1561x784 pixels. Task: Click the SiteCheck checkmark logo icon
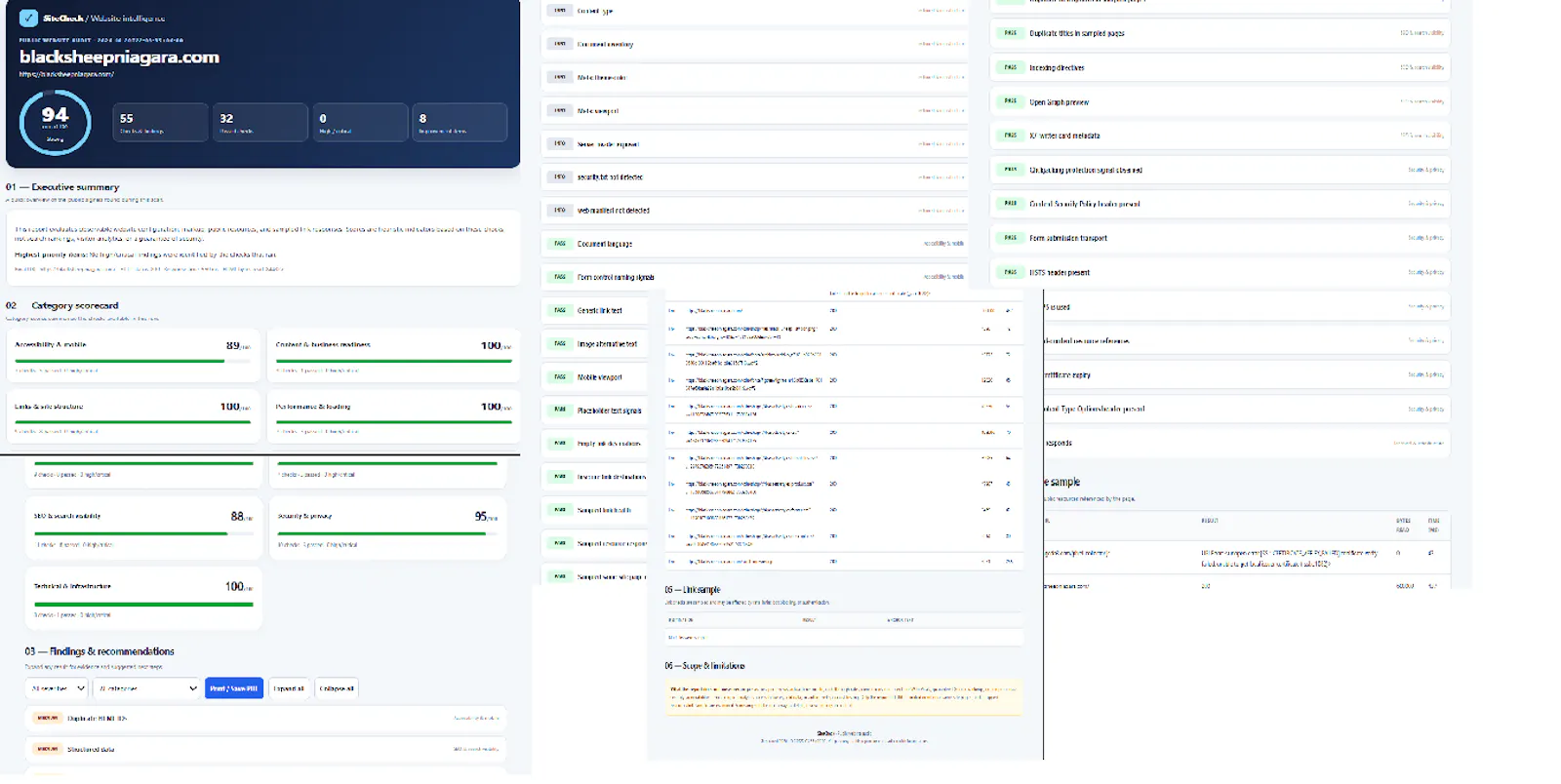[x=28, y=18]
